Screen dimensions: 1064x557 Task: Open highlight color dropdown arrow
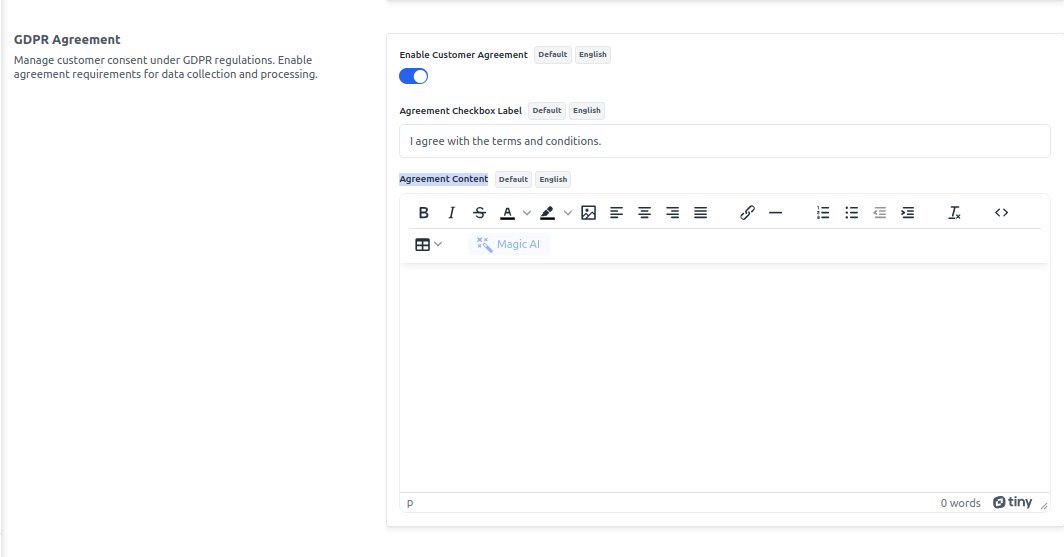(568, 213)
